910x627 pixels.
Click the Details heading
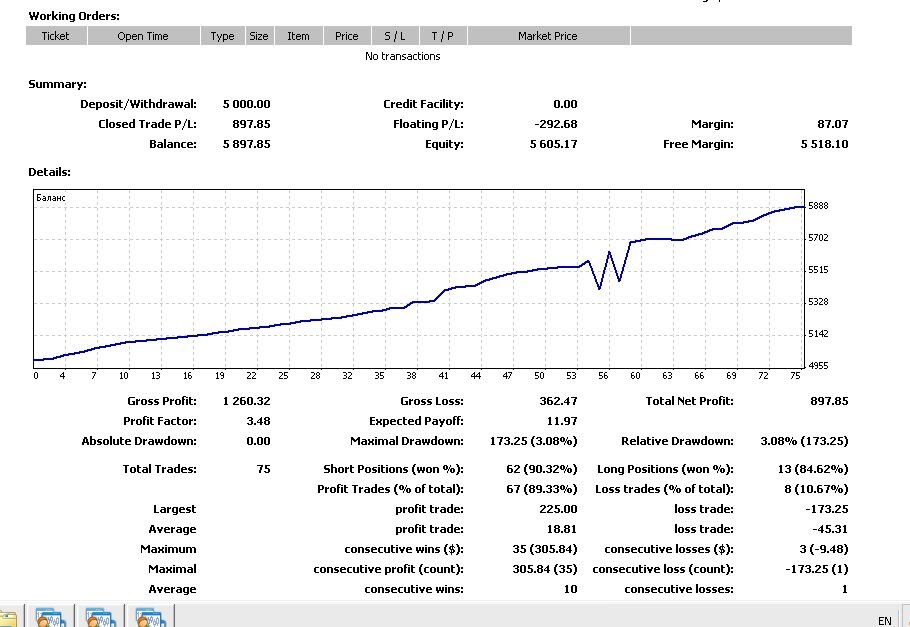(x=49, y=172)
